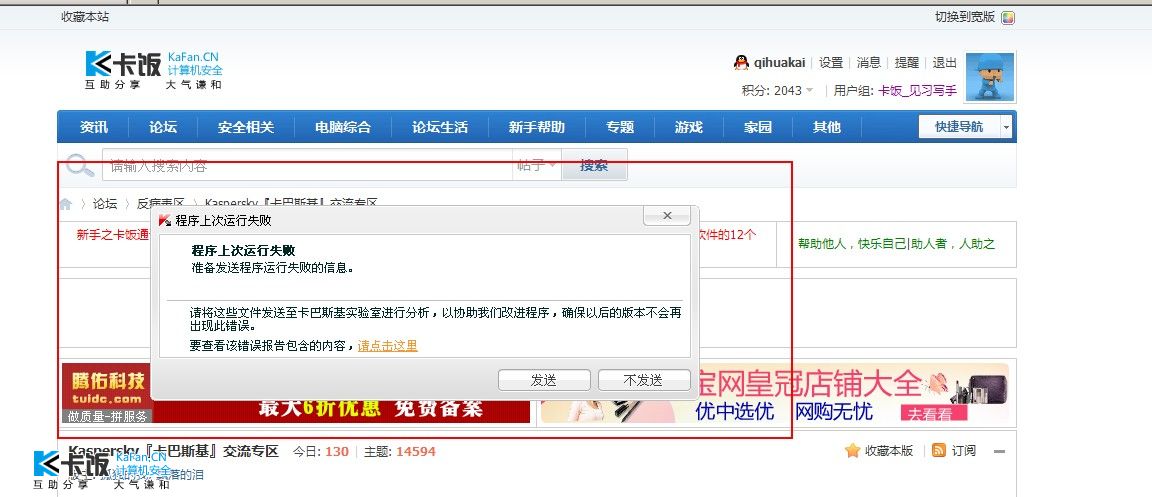Click 论坛 in the breadcrumb
Viewport: 1152px width, 497px height.
point(105,204)
